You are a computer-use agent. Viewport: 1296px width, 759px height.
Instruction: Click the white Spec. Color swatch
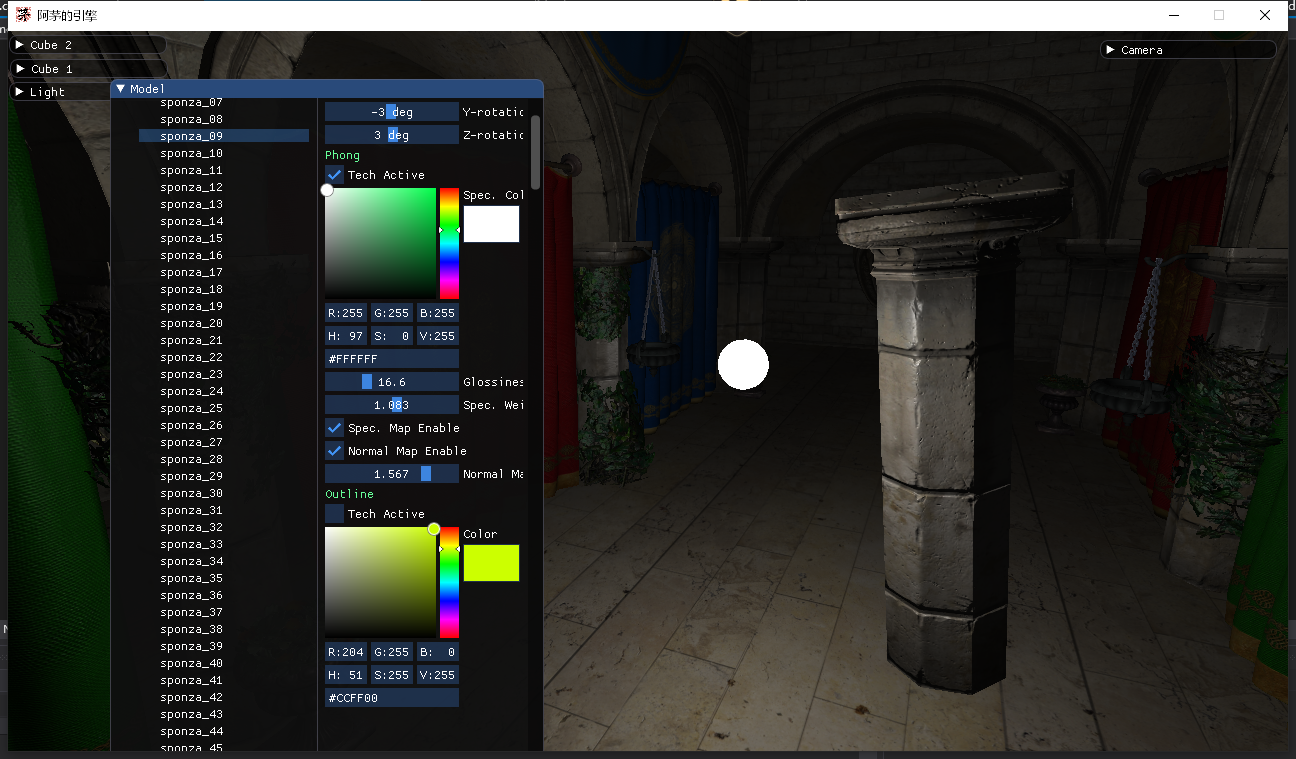(491, 224)
